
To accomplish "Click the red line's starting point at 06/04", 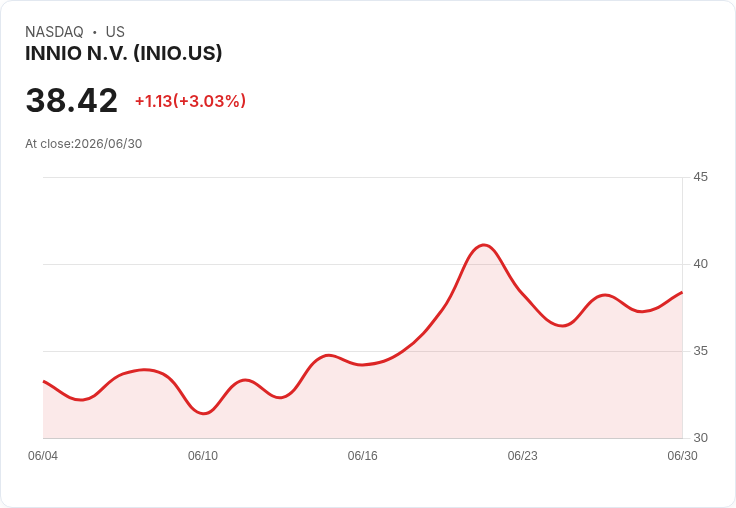I will coord(44,381).
